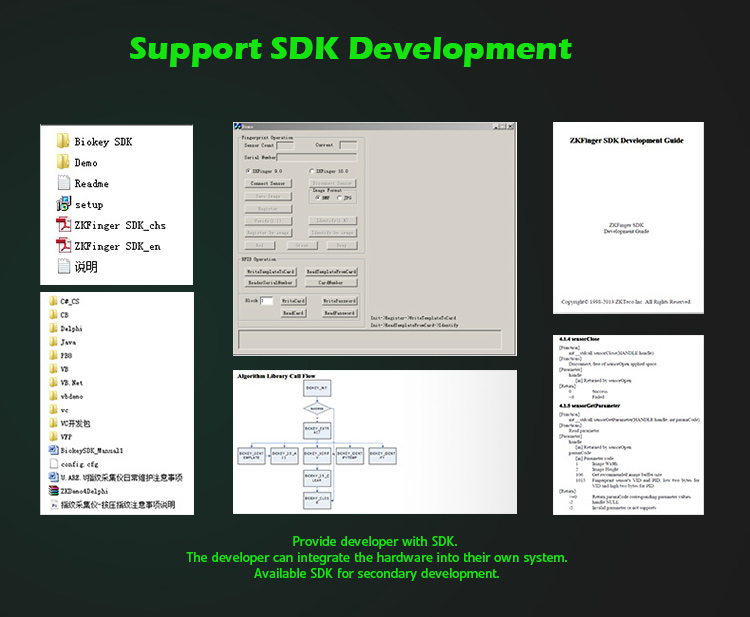Open the Java folder icon
Screen dimensions: 750x617
[54, 342]
